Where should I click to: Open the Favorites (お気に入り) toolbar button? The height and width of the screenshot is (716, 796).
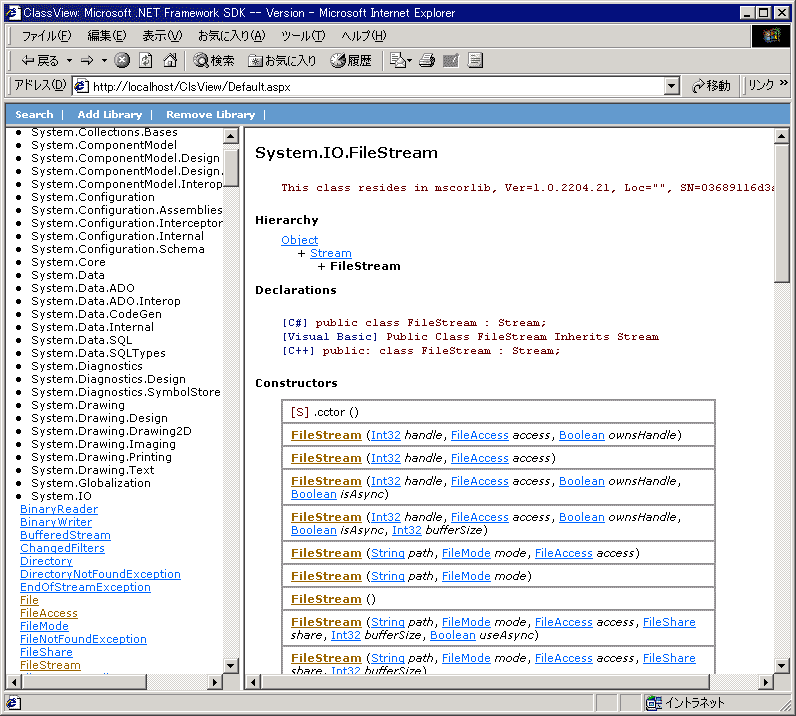[x=282, y=61]
